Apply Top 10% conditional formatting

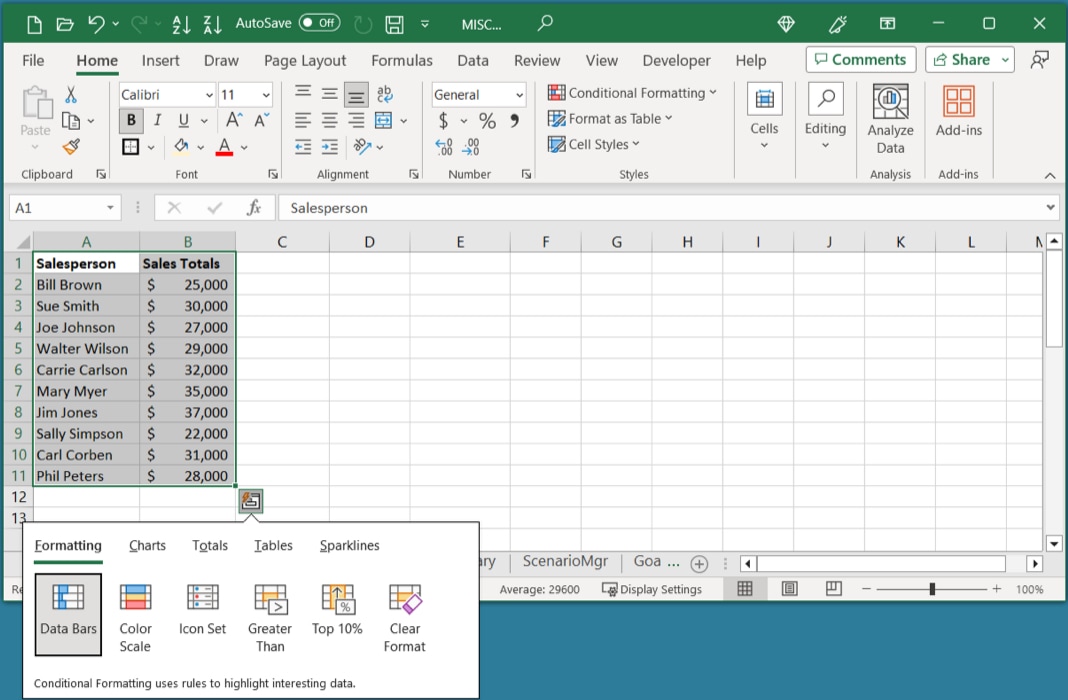point(337,610)
